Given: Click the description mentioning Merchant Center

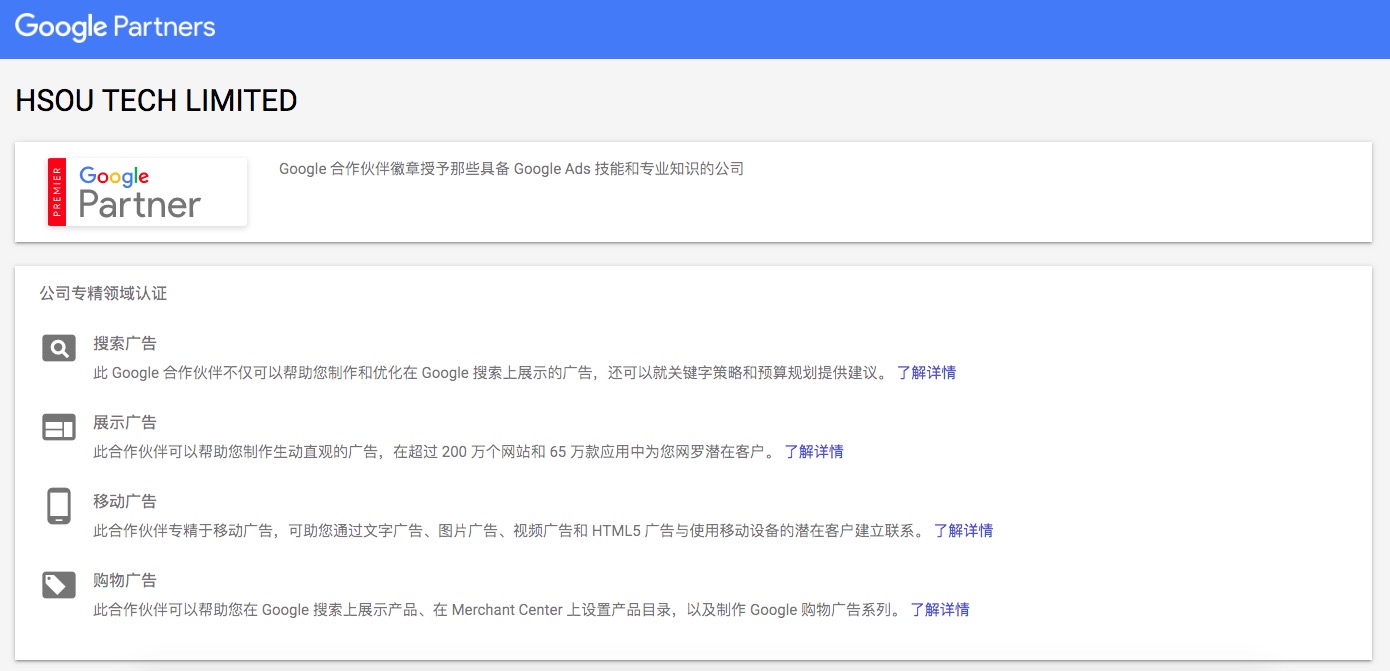Looking at the screenshot, I should (497, 609).
